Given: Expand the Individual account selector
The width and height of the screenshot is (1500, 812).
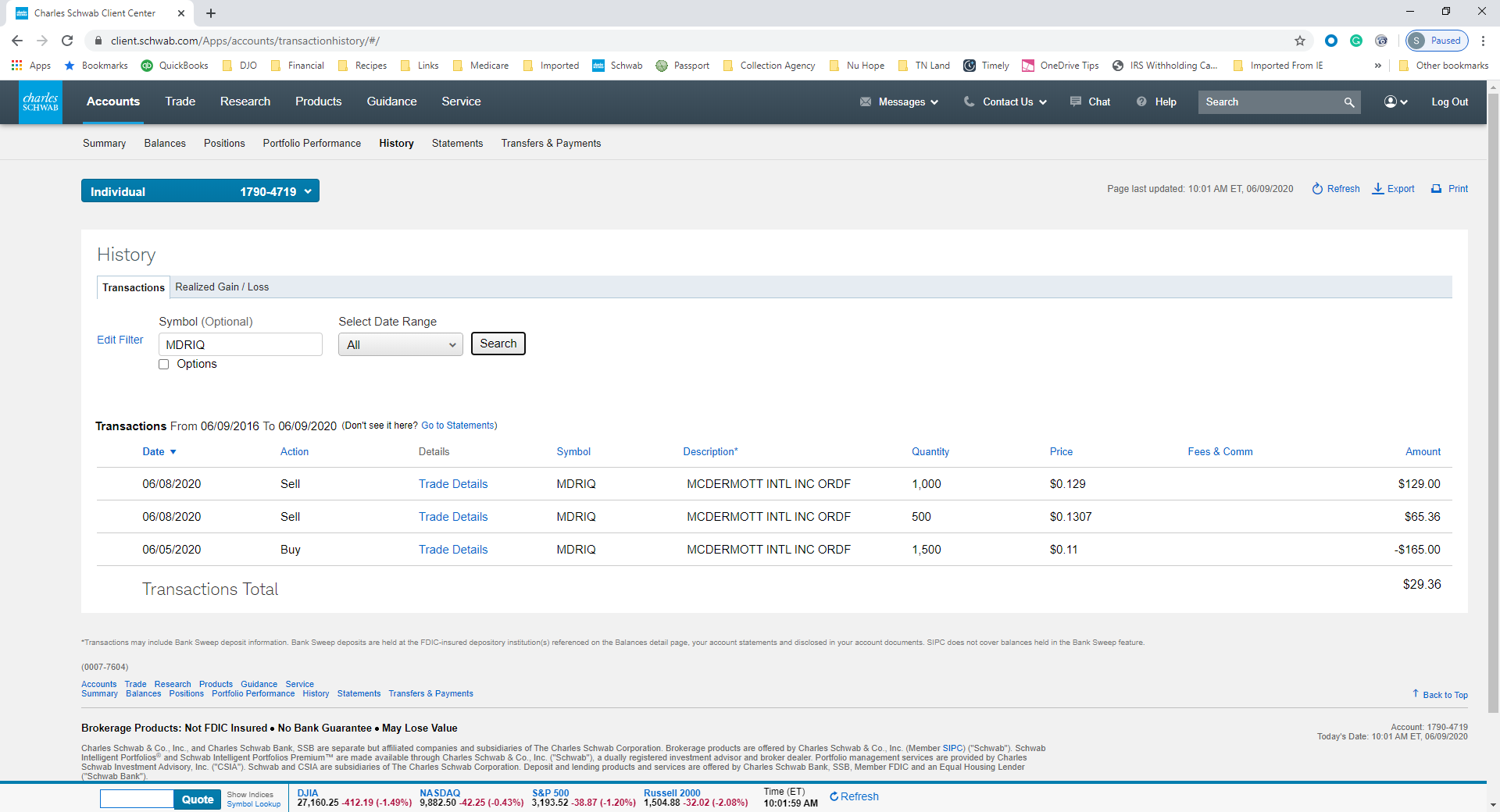Looking at the screenshot, I should [200, 191].
